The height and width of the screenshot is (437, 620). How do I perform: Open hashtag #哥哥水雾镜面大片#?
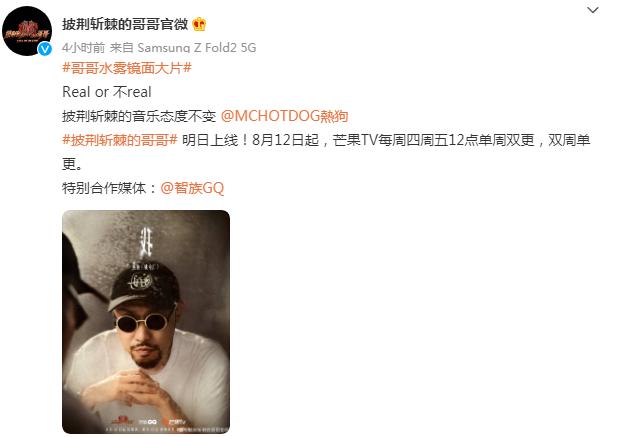click(x=127, y=68)
